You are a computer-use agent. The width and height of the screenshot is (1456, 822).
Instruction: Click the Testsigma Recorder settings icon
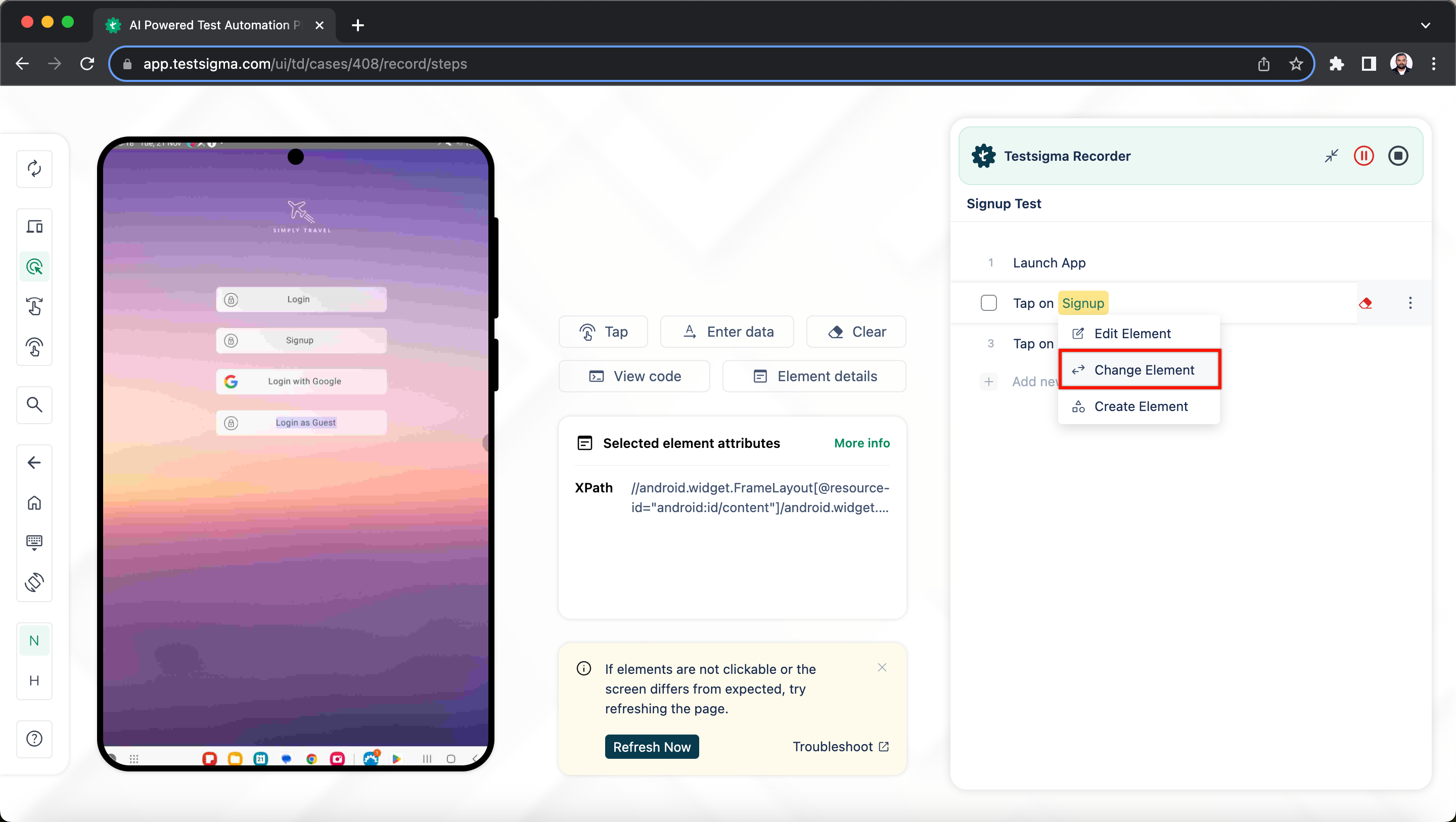coord(983,156)
